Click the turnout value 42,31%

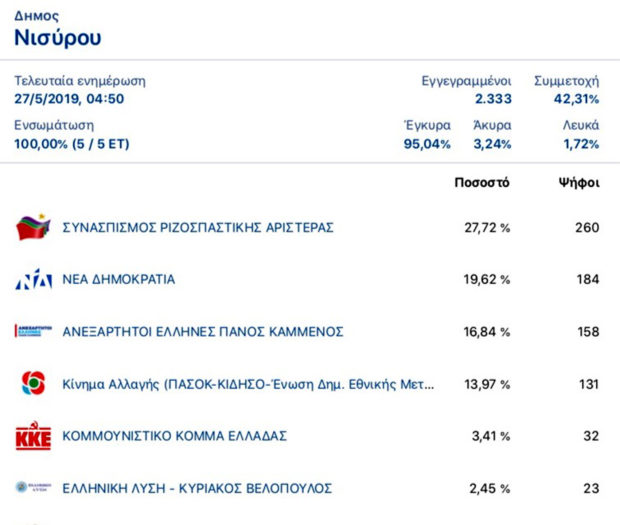(x=577, y=99)
